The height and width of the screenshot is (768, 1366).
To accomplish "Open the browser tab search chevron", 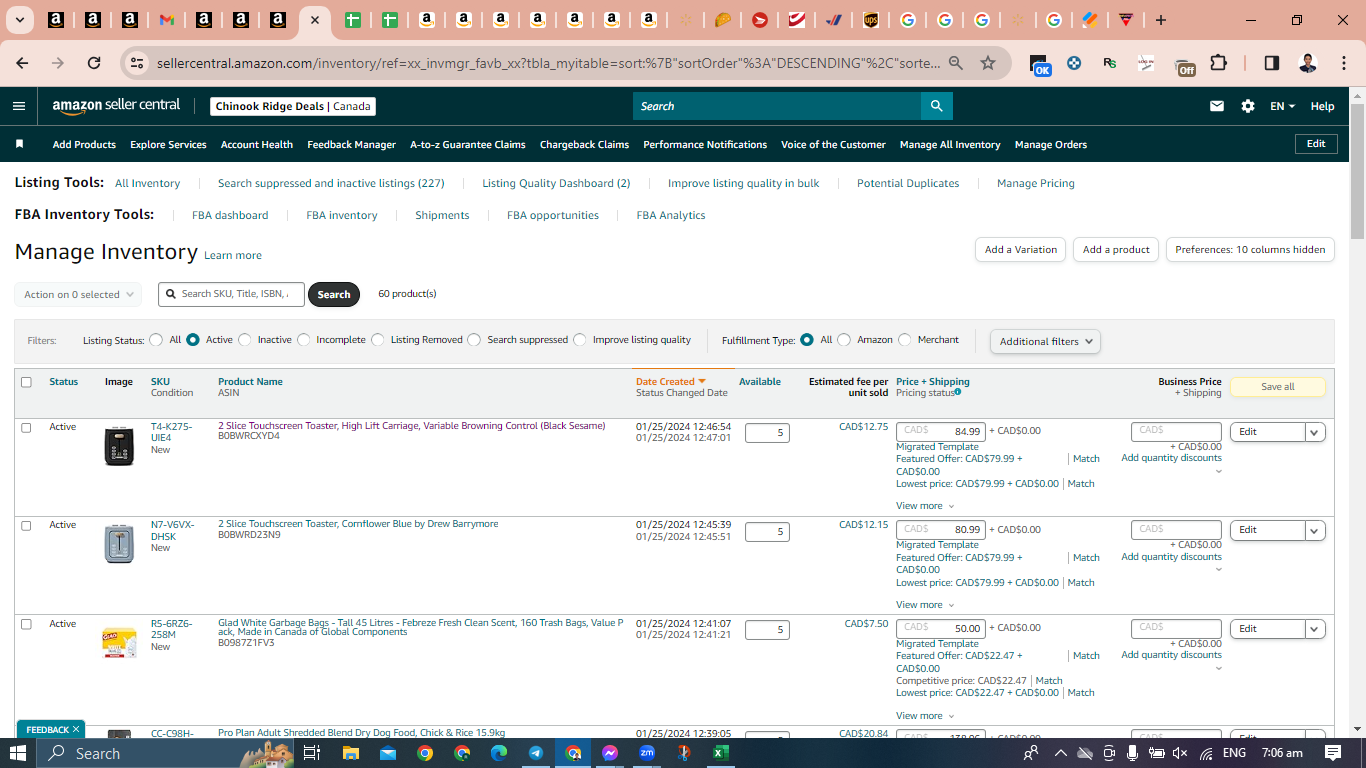I will 20,20.
